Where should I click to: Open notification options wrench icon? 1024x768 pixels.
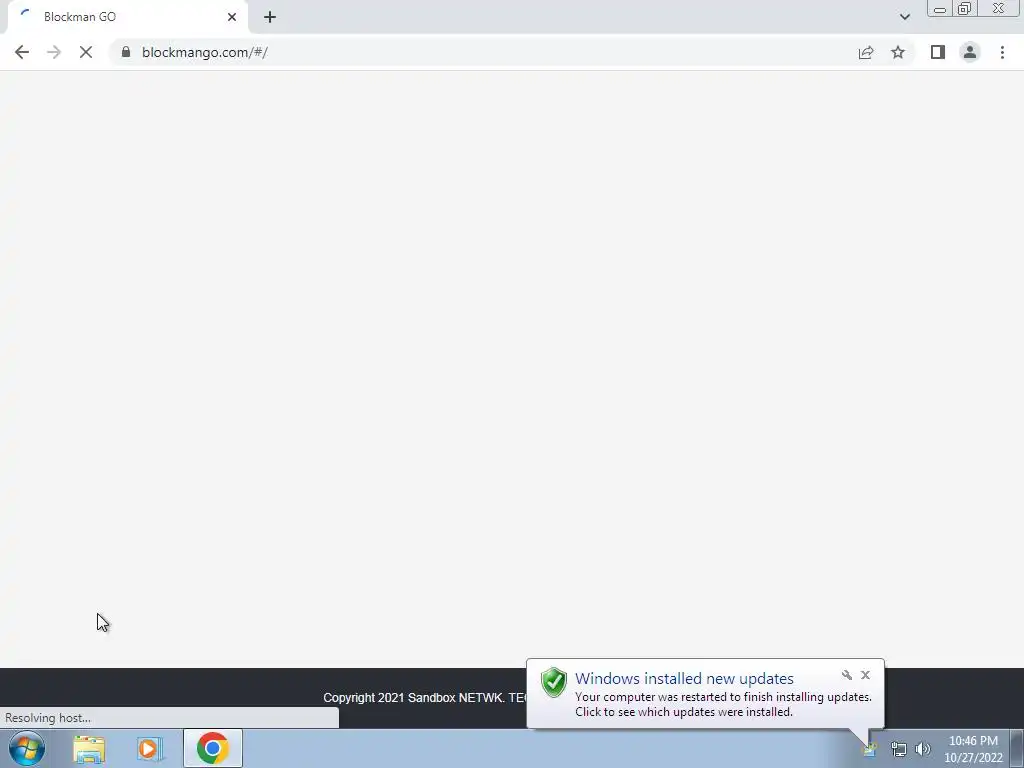(846, 675)
